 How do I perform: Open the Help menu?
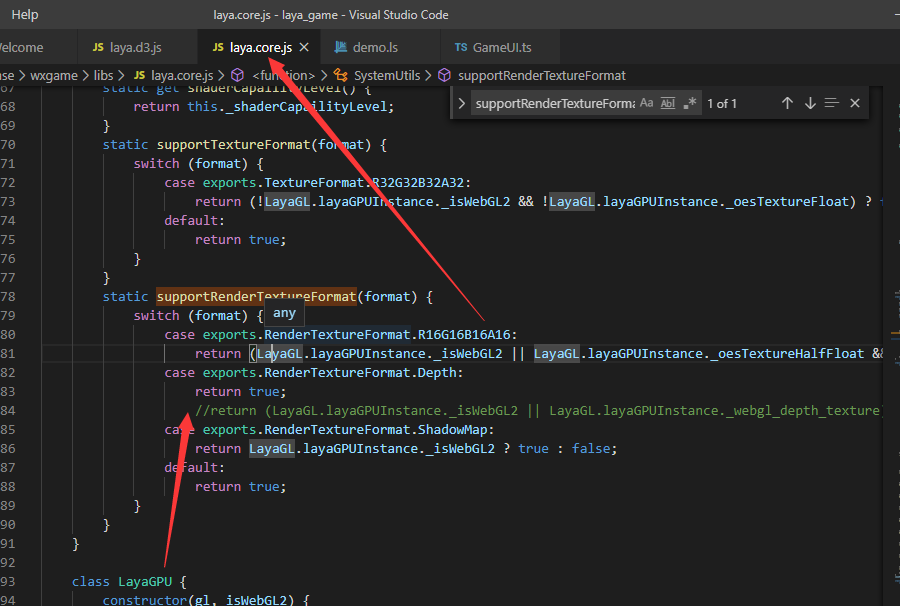[x=25, y=15]
